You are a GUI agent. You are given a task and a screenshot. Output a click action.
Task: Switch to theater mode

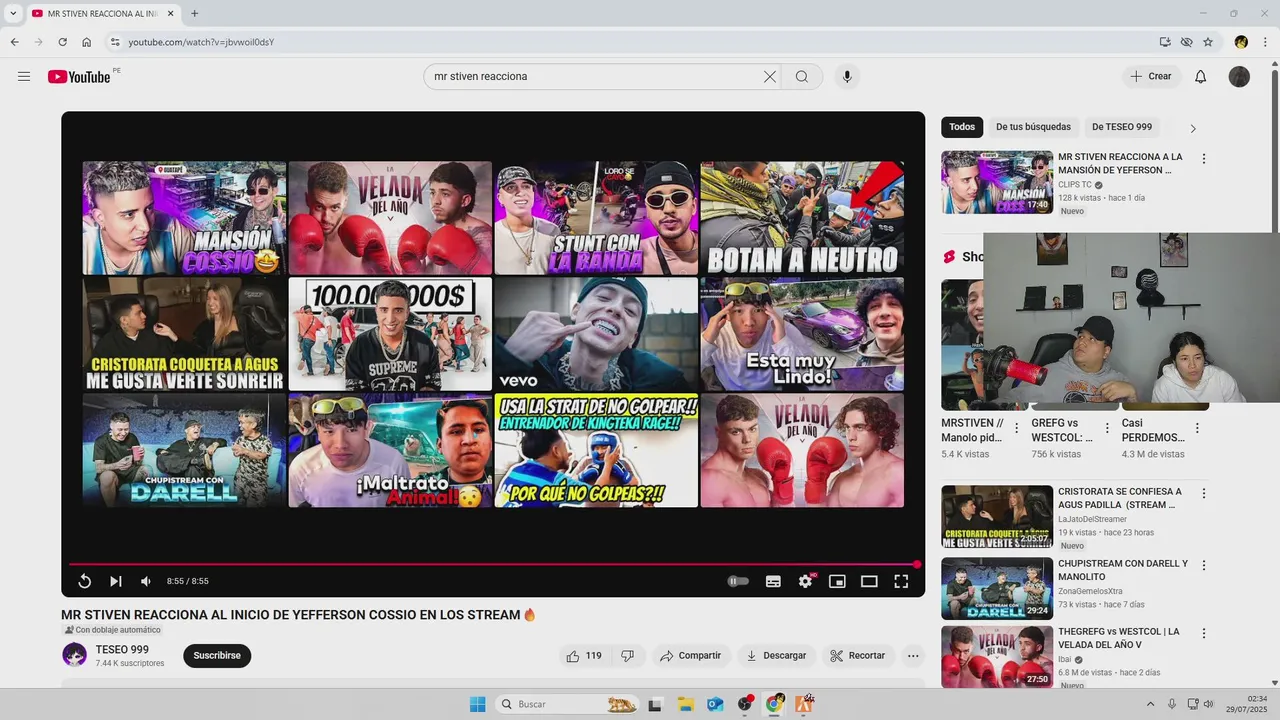tap(869, 581)
